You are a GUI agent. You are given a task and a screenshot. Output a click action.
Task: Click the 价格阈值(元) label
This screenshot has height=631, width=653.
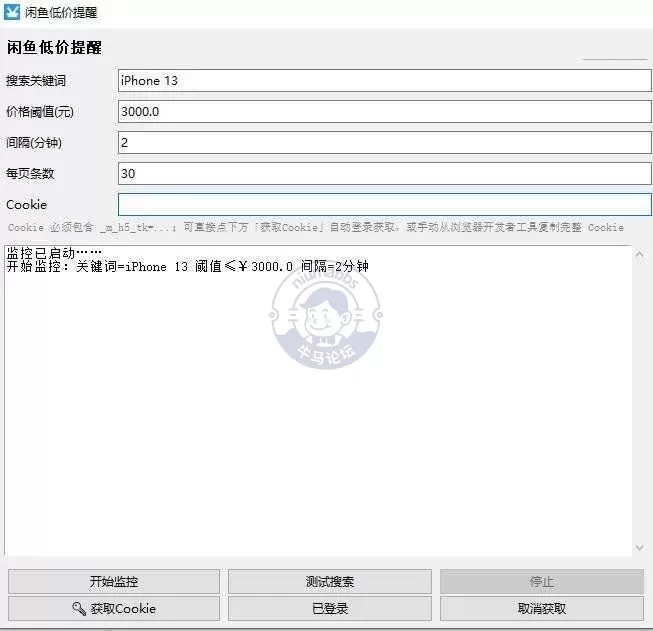click(40, 112)
